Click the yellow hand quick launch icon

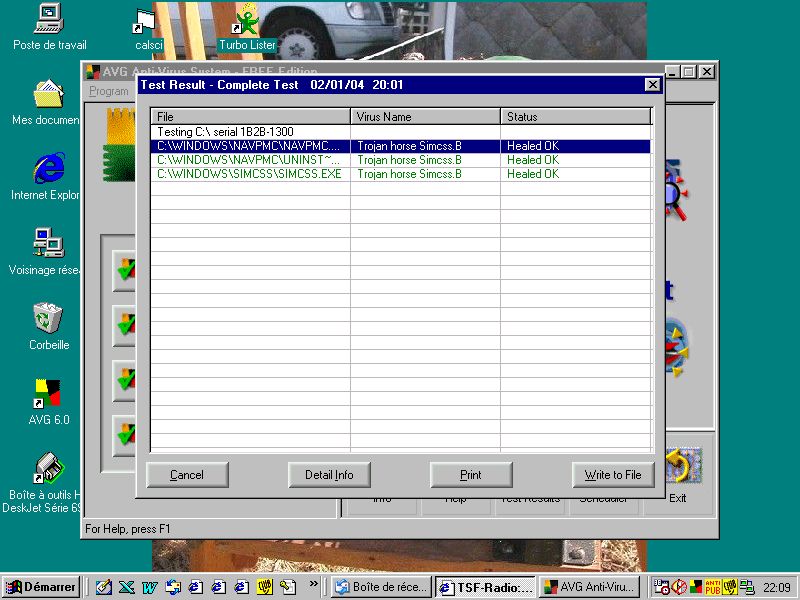point(264,587)
